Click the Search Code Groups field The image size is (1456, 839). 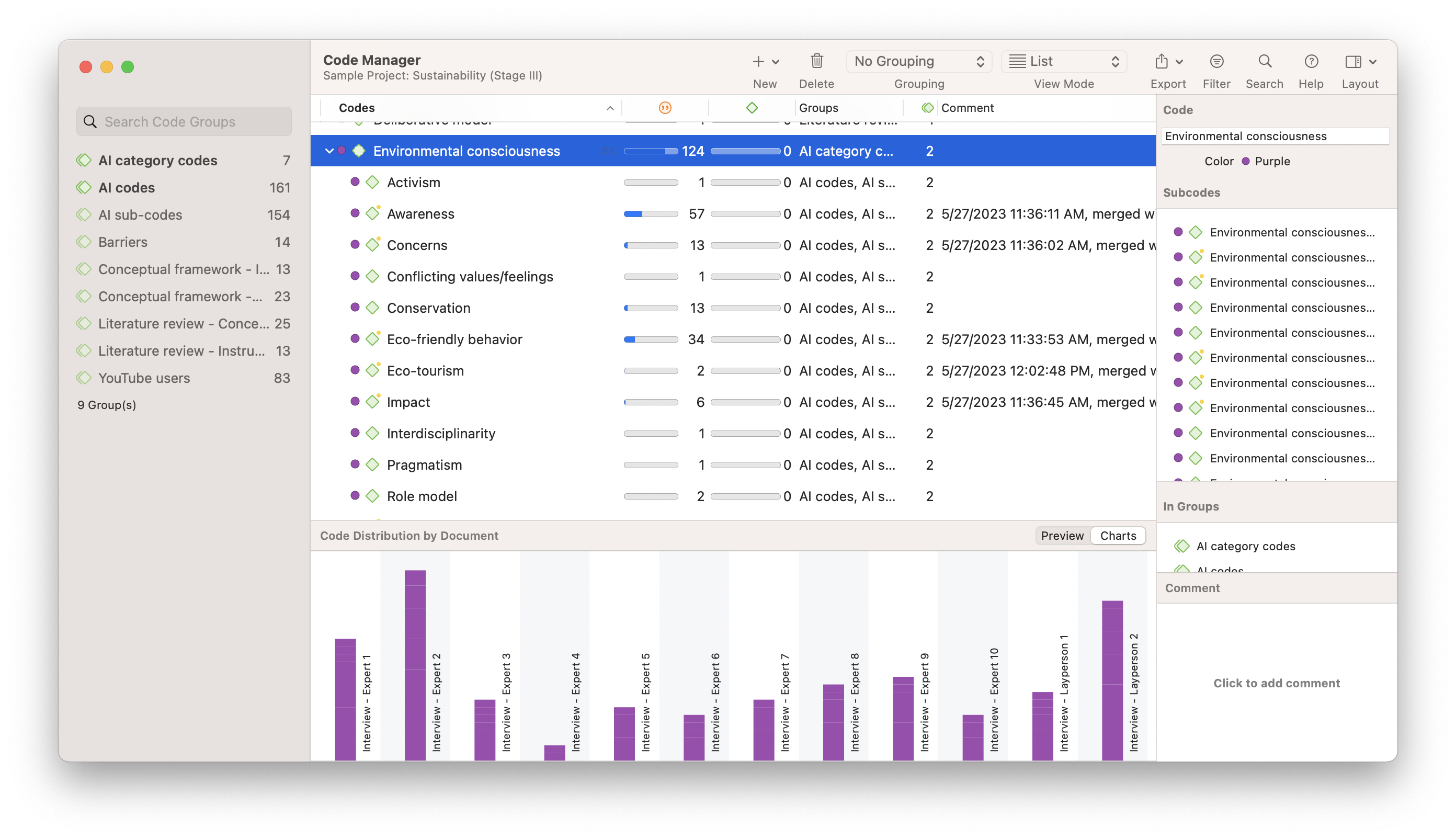[x=185, y=121]
